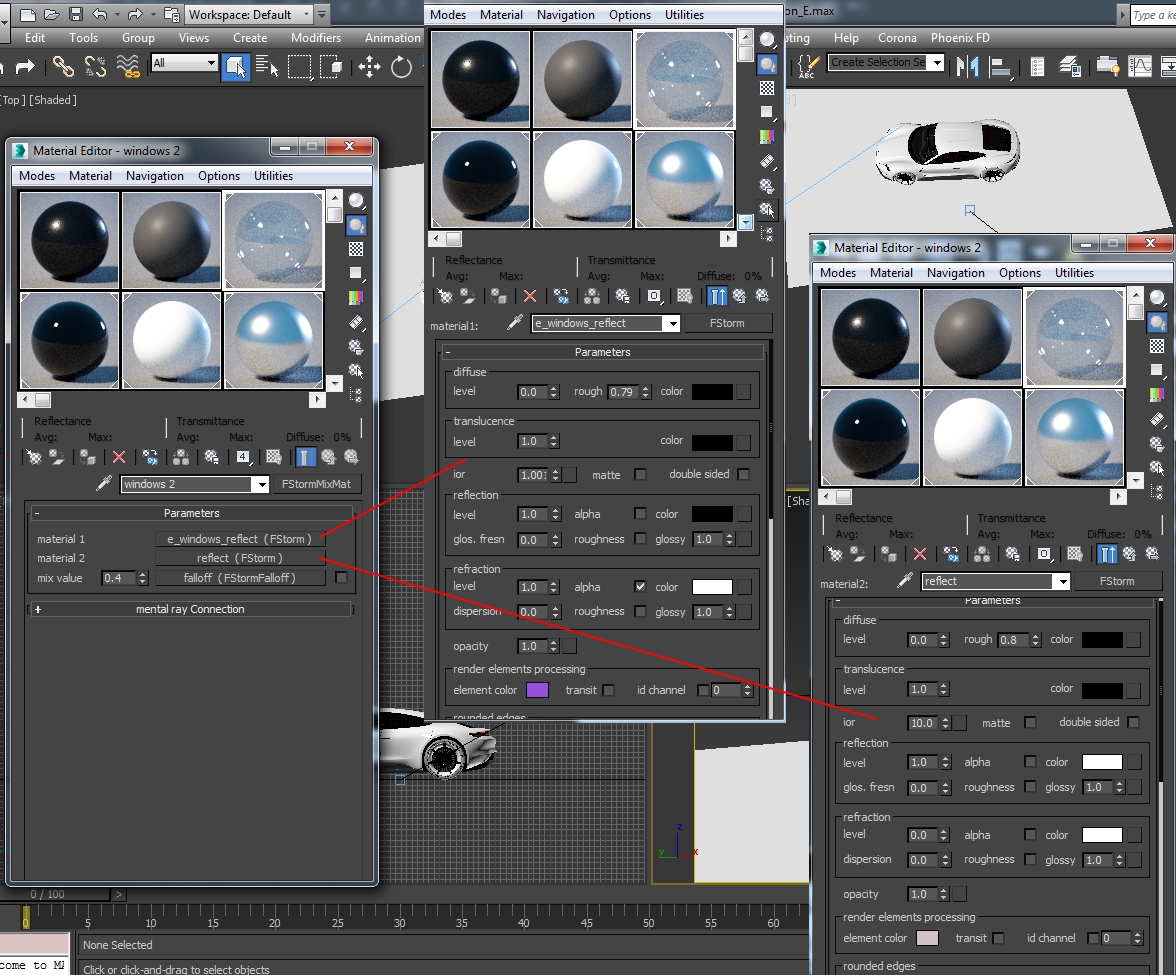
Task: Click the purple element color swatch
Action: (x=537, y=690)
